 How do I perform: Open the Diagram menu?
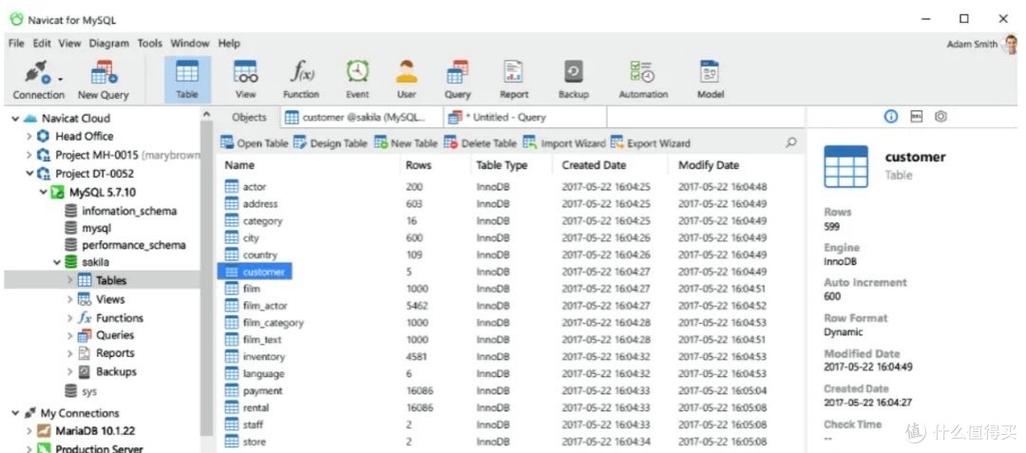point(109,43)
